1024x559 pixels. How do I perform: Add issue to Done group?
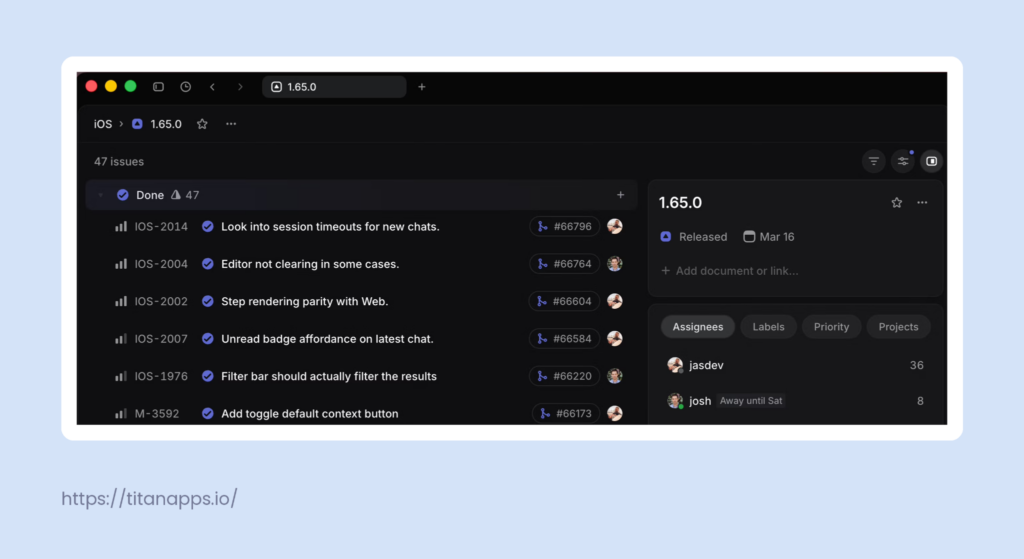click(620, 195)
